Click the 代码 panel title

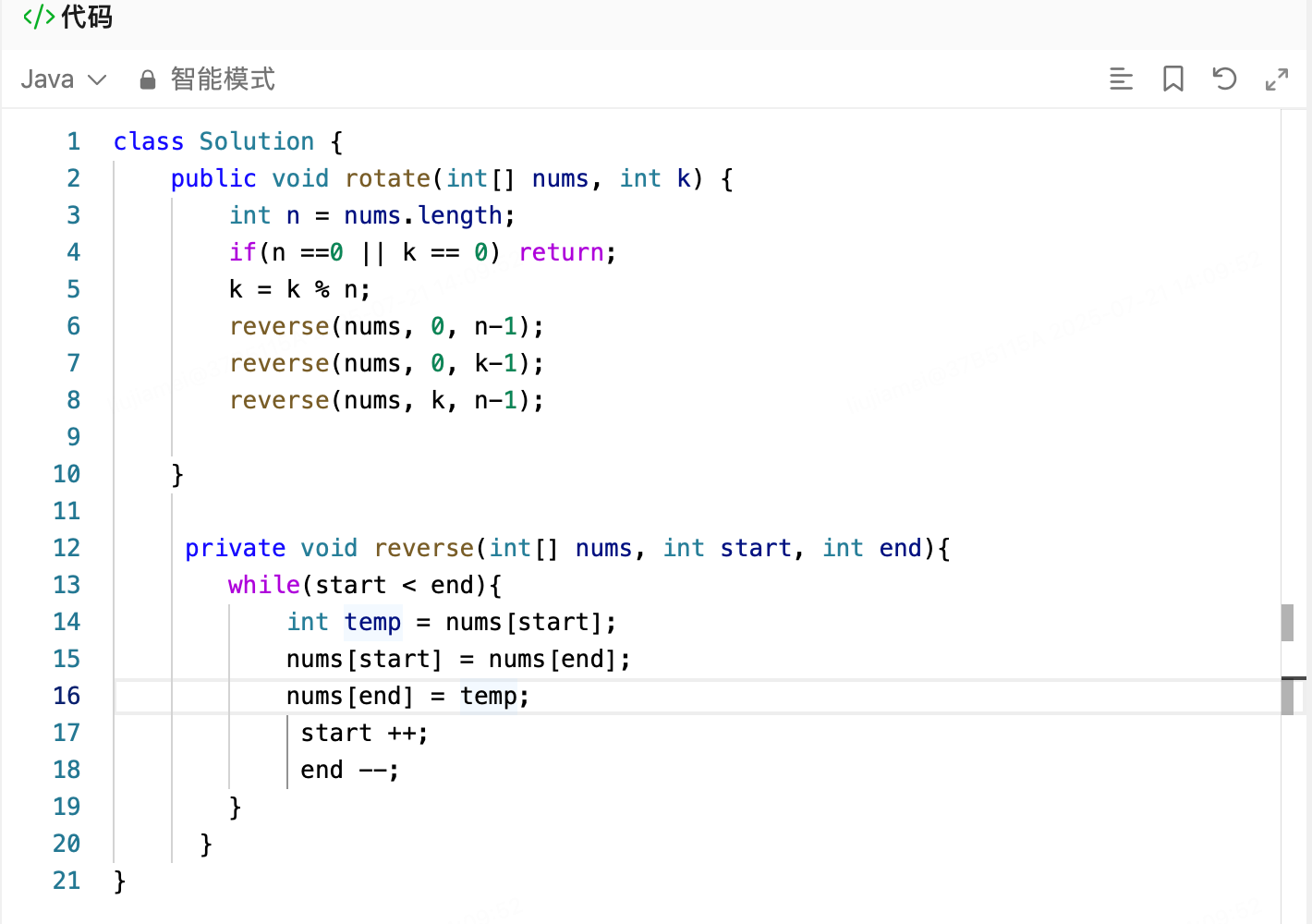[87, 17]
